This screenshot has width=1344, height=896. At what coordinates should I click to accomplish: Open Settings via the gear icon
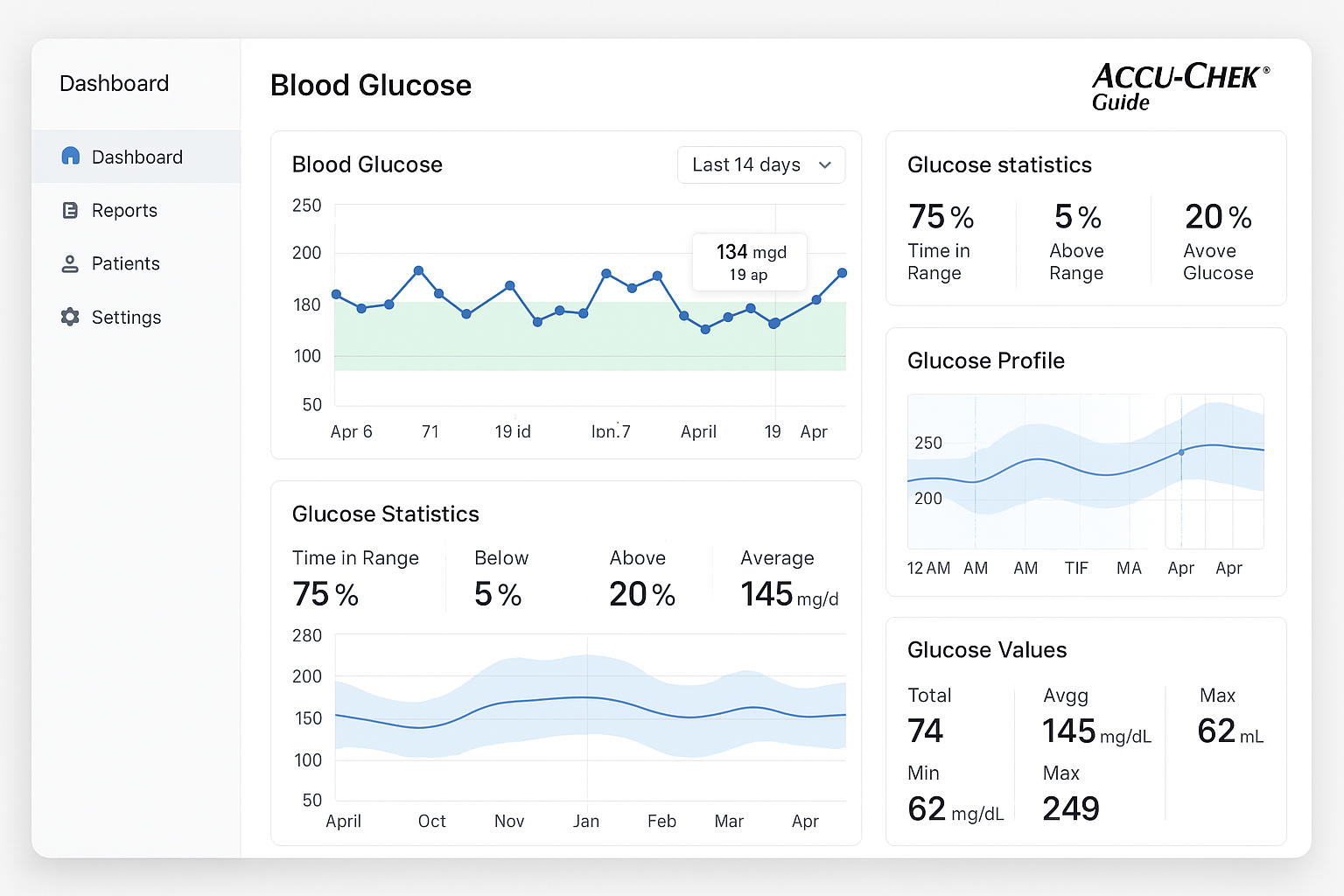click(x=70, y=317)
